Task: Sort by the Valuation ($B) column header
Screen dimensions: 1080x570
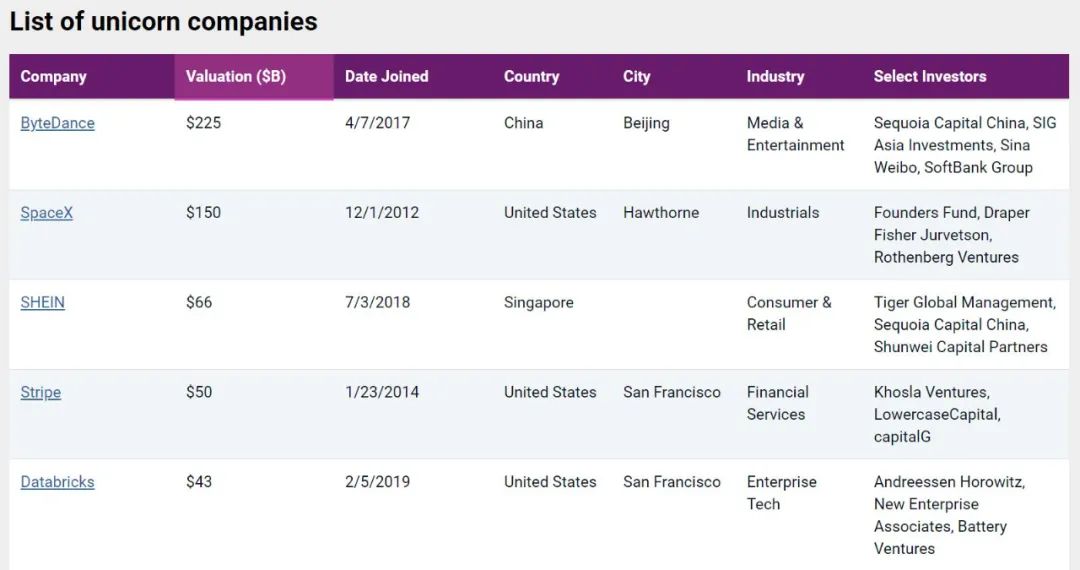Action: pos(254,76)
